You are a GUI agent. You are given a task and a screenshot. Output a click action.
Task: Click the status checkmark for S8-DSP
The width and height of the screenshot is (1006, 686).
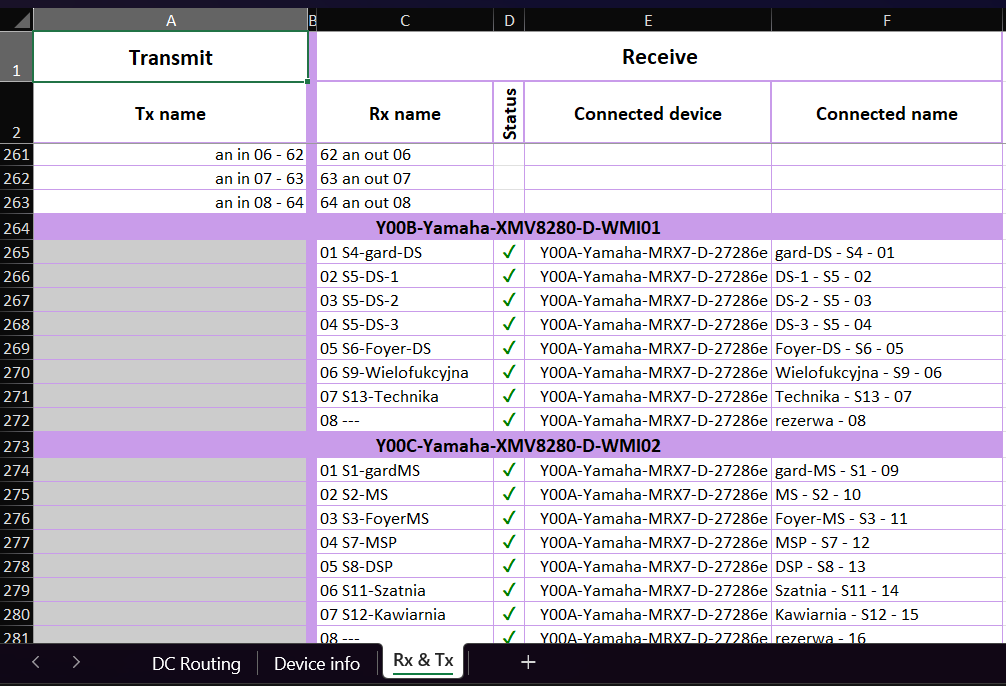(x=509, y=566)
